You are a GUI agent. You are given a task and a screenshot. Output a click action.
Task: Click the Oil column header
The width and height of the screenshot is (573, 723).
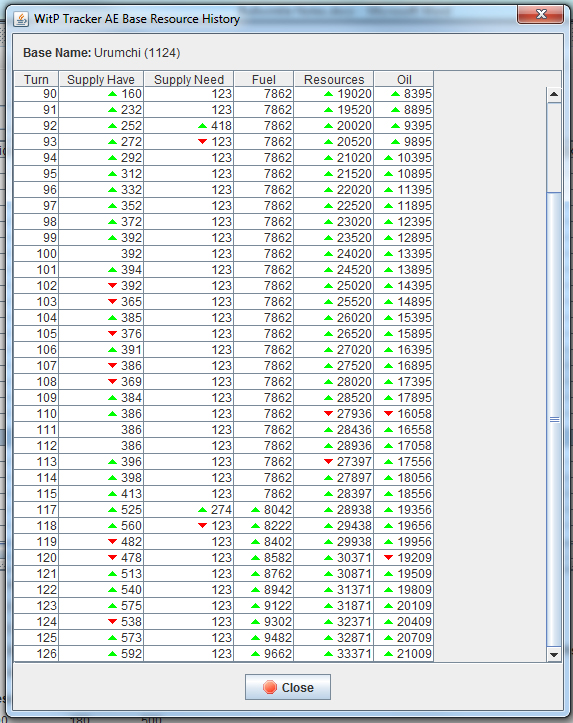pos(404,79)
